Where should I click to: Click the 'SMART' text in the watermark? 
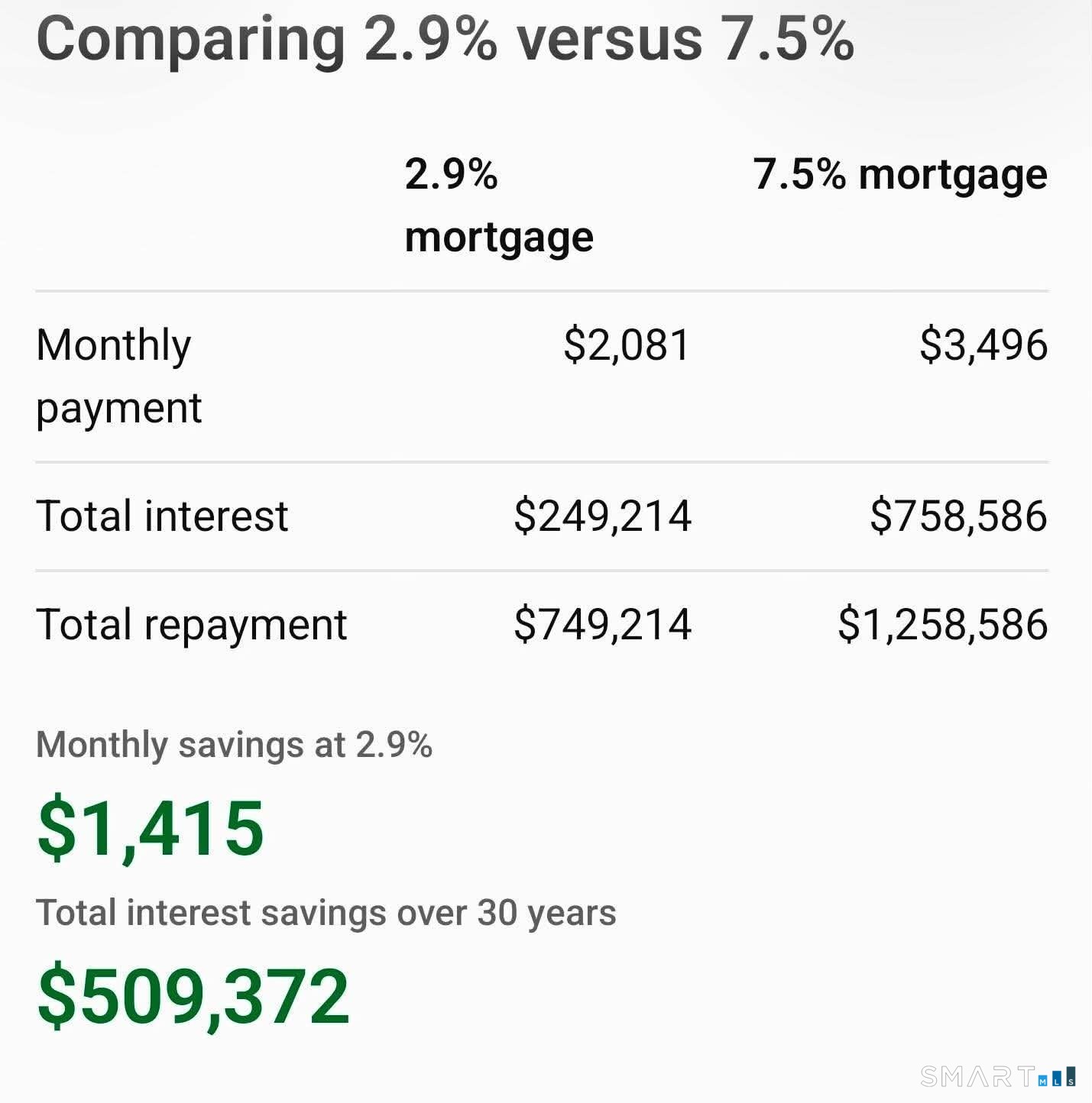(x=978, y=1076)
